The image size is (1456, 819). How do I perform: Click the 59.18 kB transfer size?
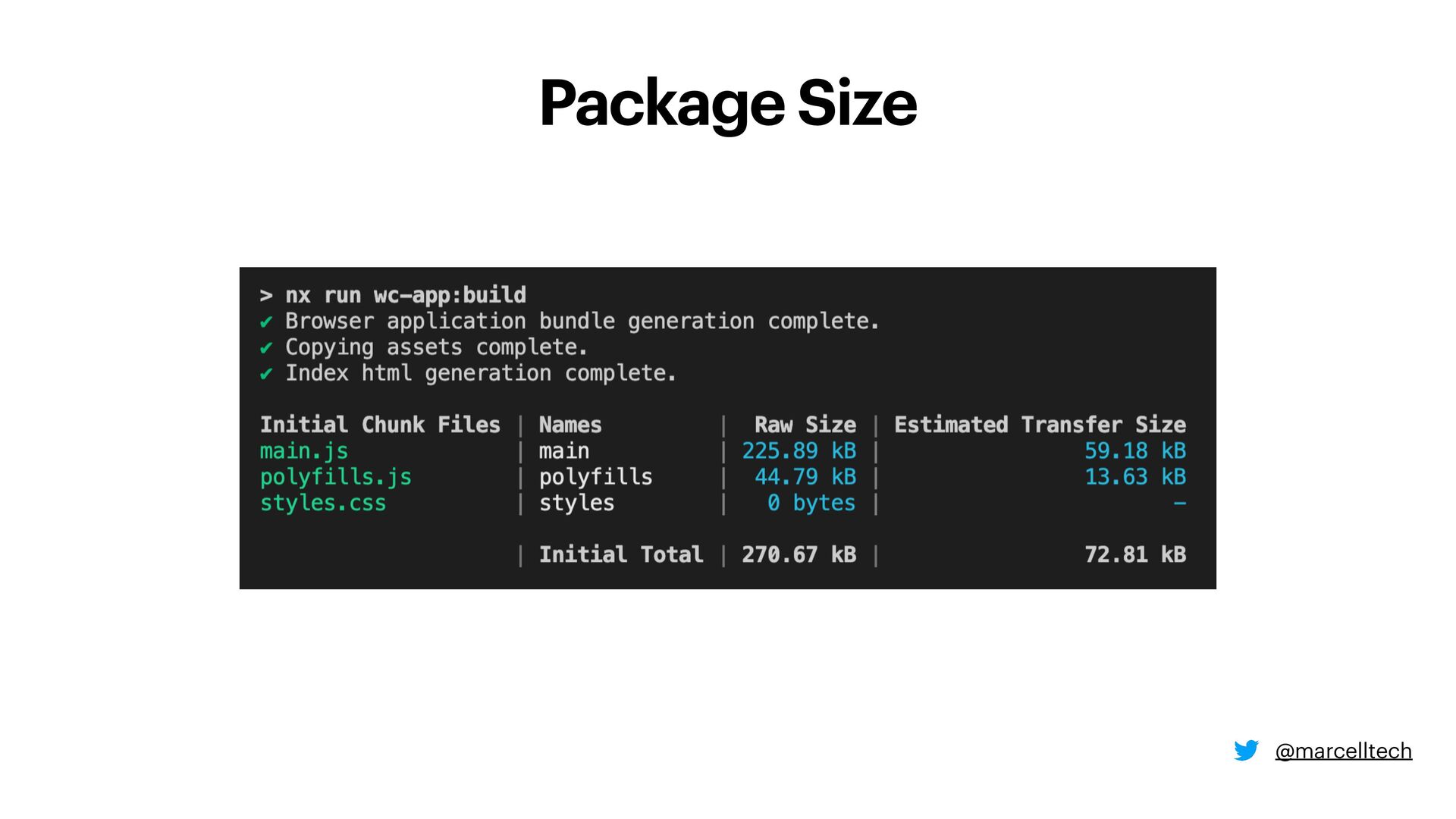(1135, 451)
